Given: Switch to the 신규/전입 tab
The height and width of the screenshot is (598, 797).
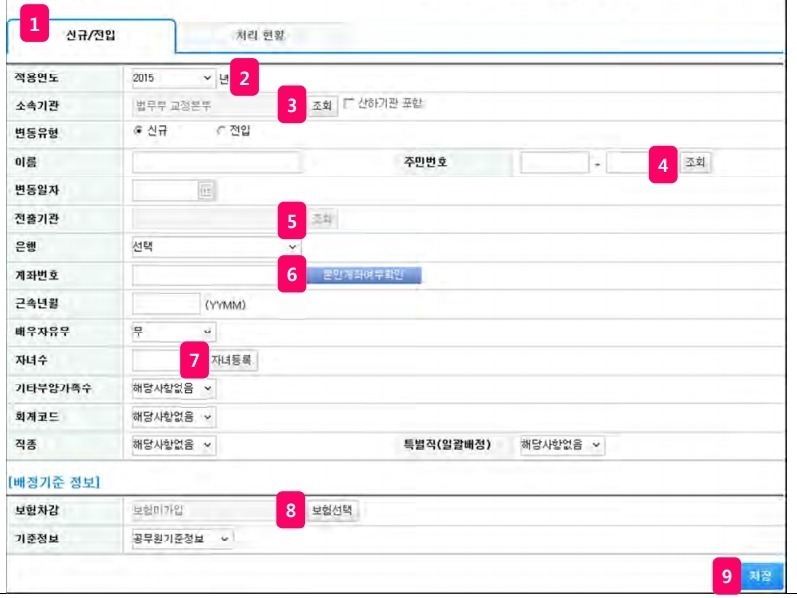Looking at the screenshot, I should [x=91, y=35].
